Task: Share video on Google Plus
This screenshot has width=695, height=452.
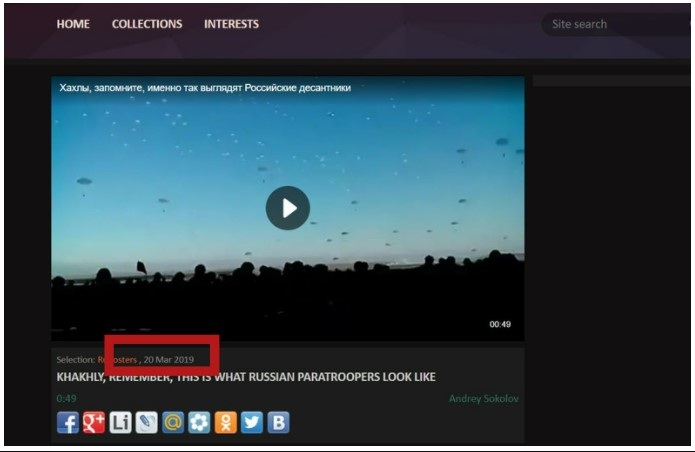Action: (94, 422)
